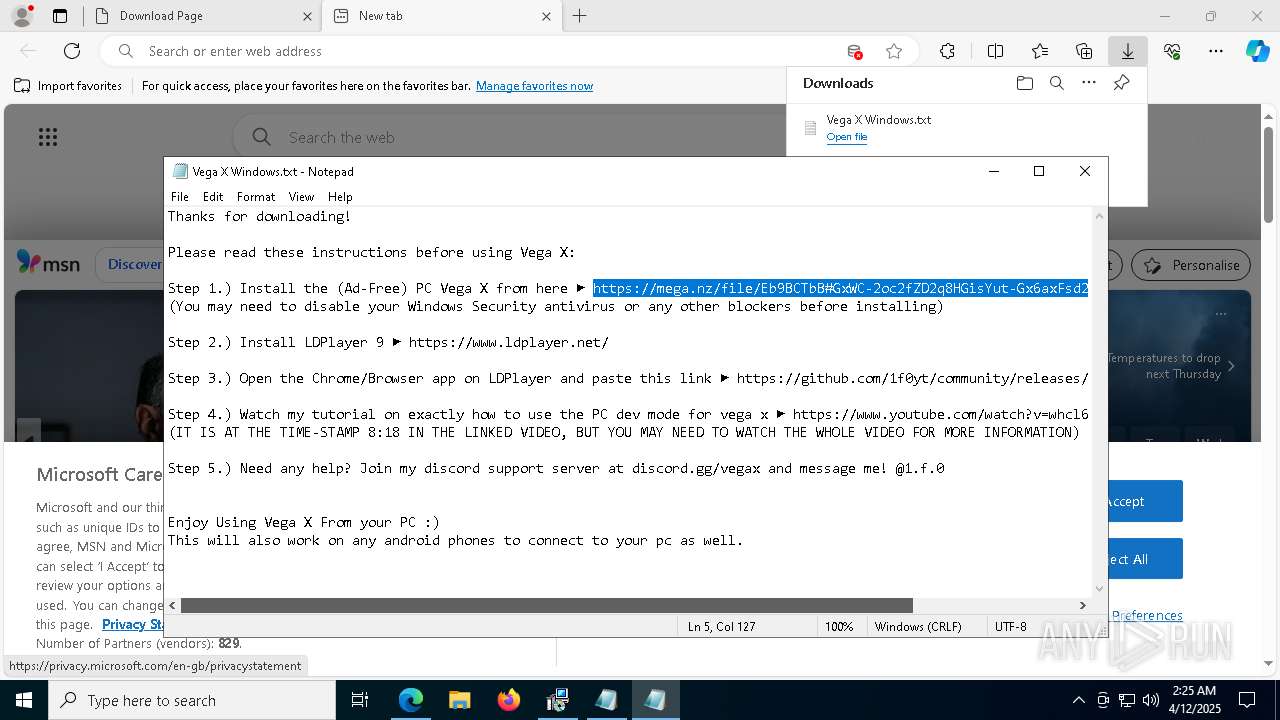Viewport: 1280px width, 720px height.
Task: Click Notepad vertical scrollbar up arrow
Action: [1100, 215]
